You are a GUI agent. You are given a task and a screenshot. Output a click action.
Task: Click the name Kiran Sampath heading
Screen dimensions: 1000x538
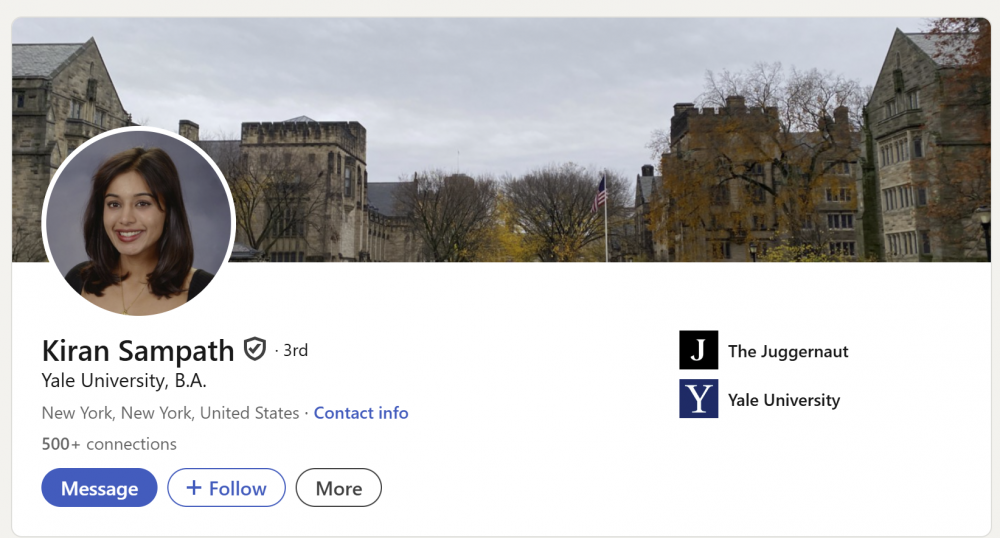tap(138, 351)
